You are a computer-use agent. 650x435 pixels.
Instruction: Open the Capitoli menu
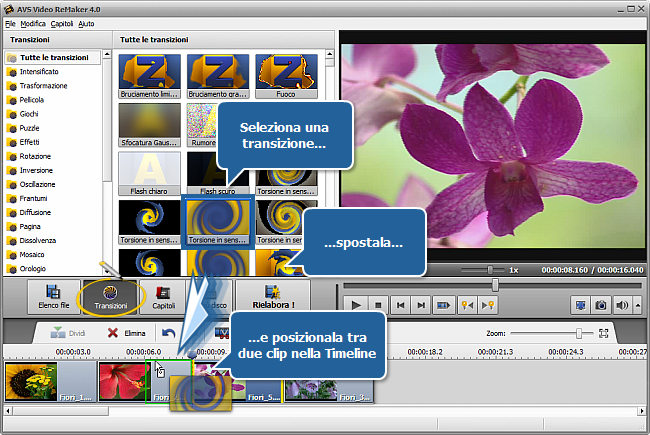tap(61, 22)
